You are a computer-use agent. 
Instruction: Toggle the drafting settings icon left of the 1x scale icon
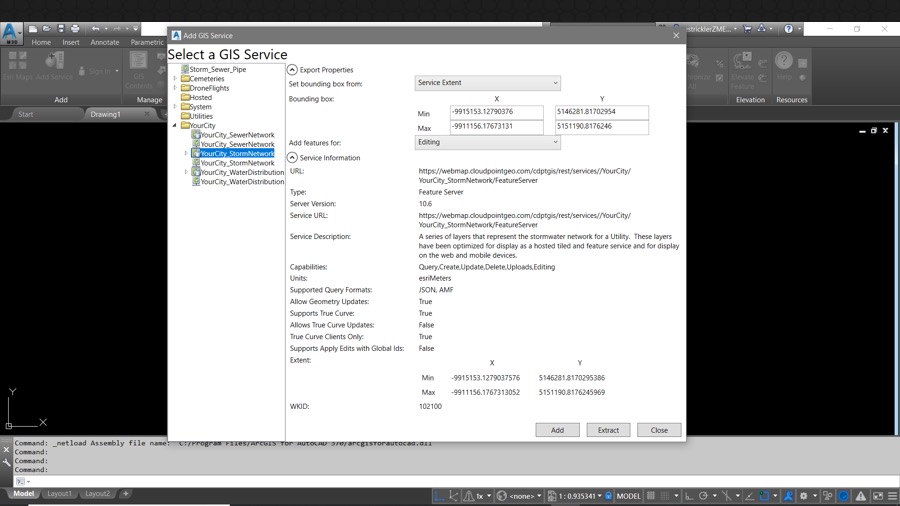[453, 496]
